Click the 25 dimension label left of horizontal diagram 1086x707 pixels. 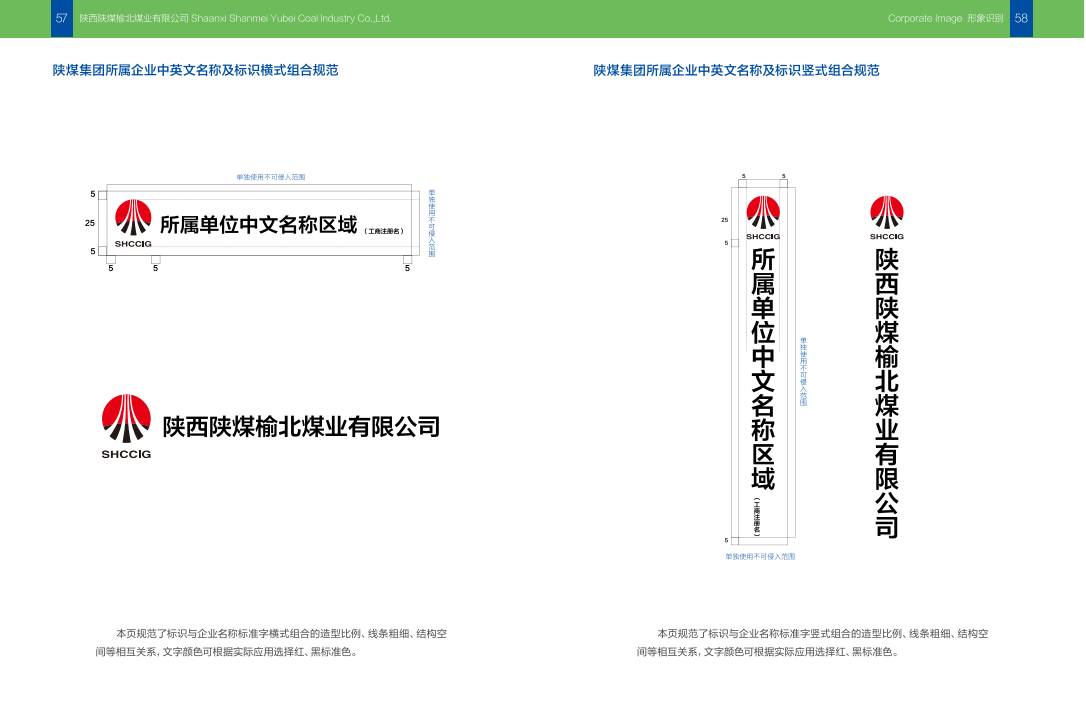tap(90, 223)
